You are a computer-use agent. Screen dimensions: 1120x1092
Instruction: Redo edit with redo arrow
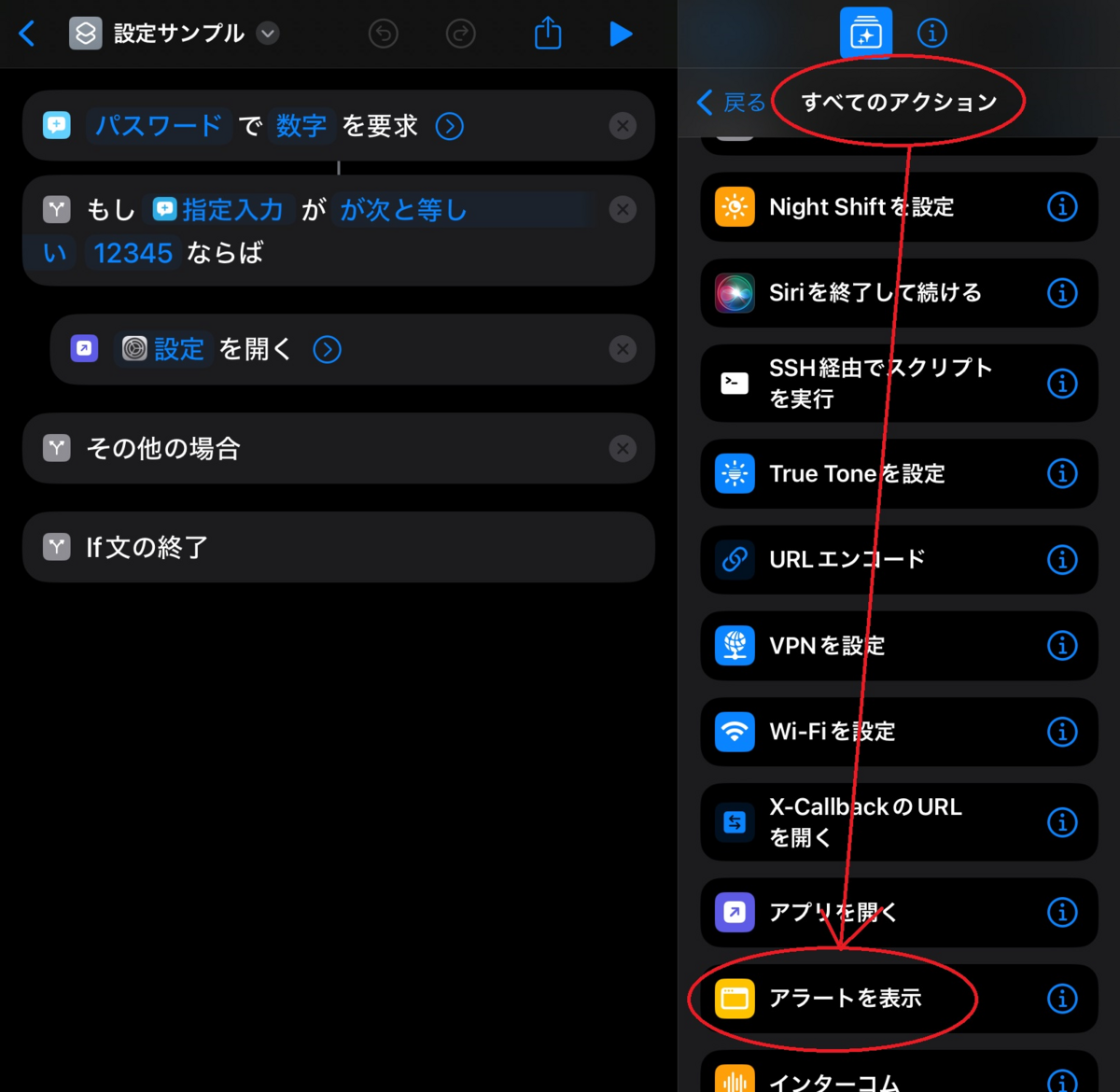coord(460,35)
